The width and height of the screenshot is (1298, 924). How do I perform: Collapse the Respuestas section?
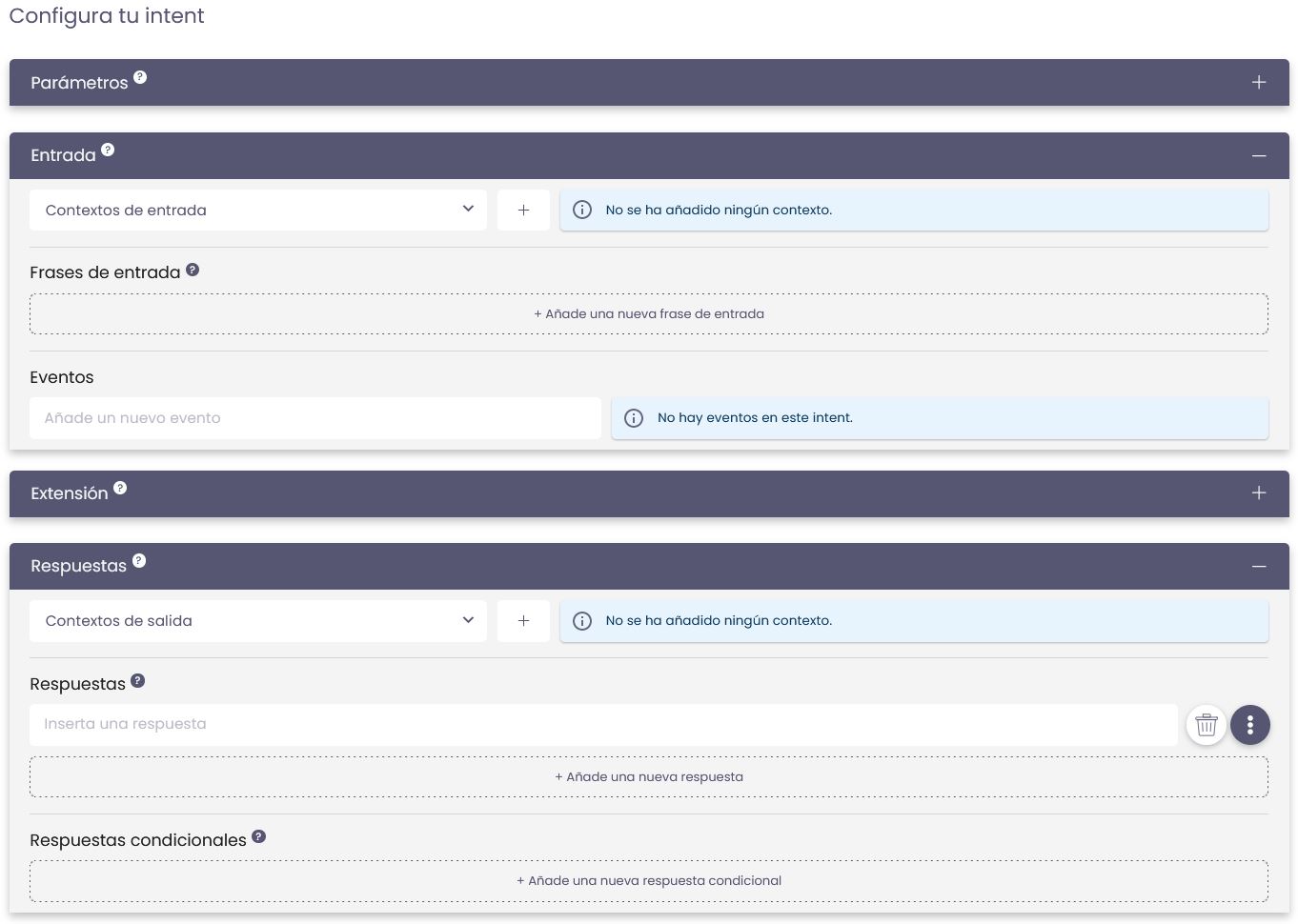pos(1258,566)
